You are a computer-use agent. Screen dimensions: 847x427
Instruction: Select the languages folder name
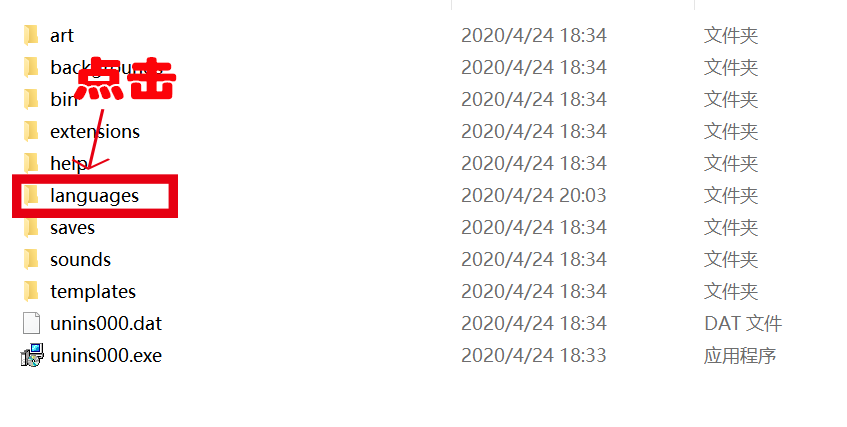pos(95,196)
